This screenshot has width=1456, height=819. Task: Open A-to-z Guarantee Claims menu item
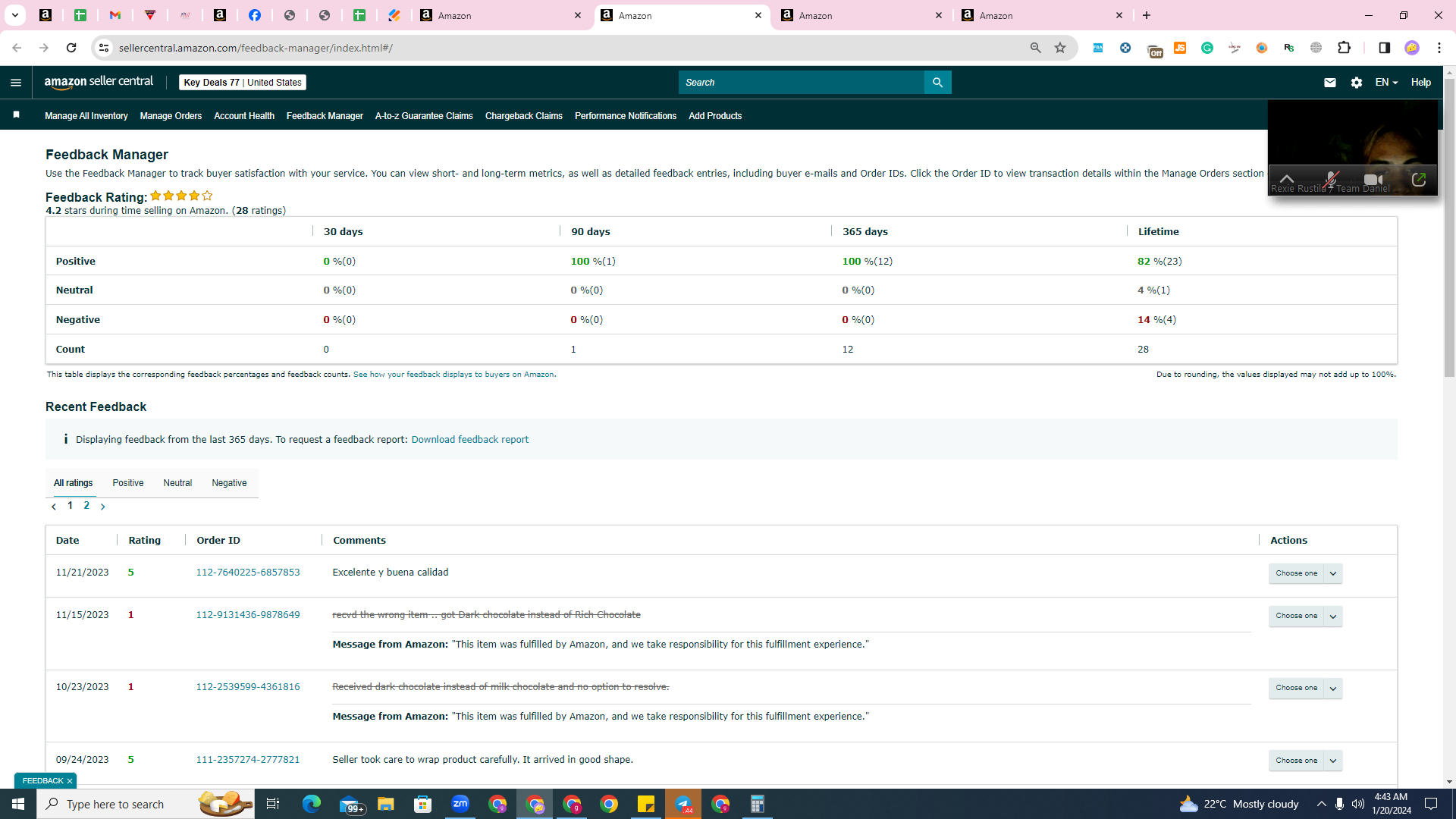tap(424, 116)
